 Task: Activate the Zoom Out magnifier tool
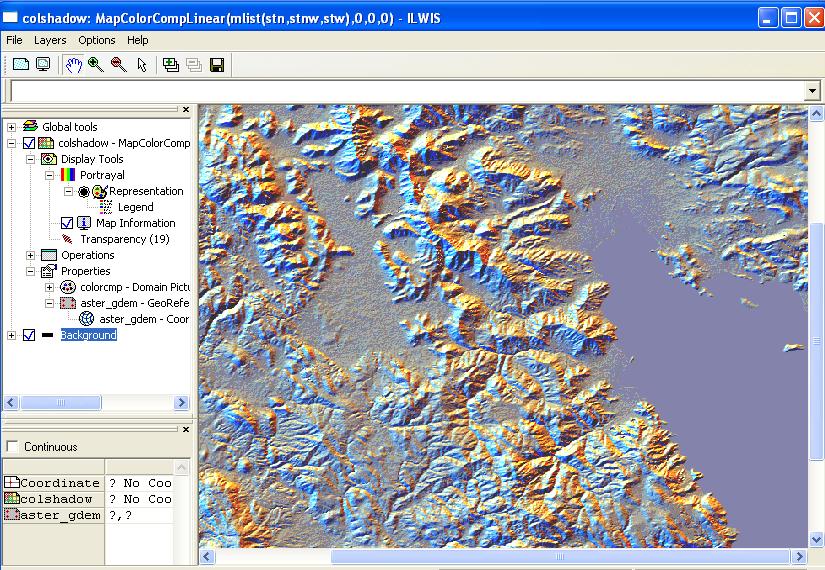(119, 65)
